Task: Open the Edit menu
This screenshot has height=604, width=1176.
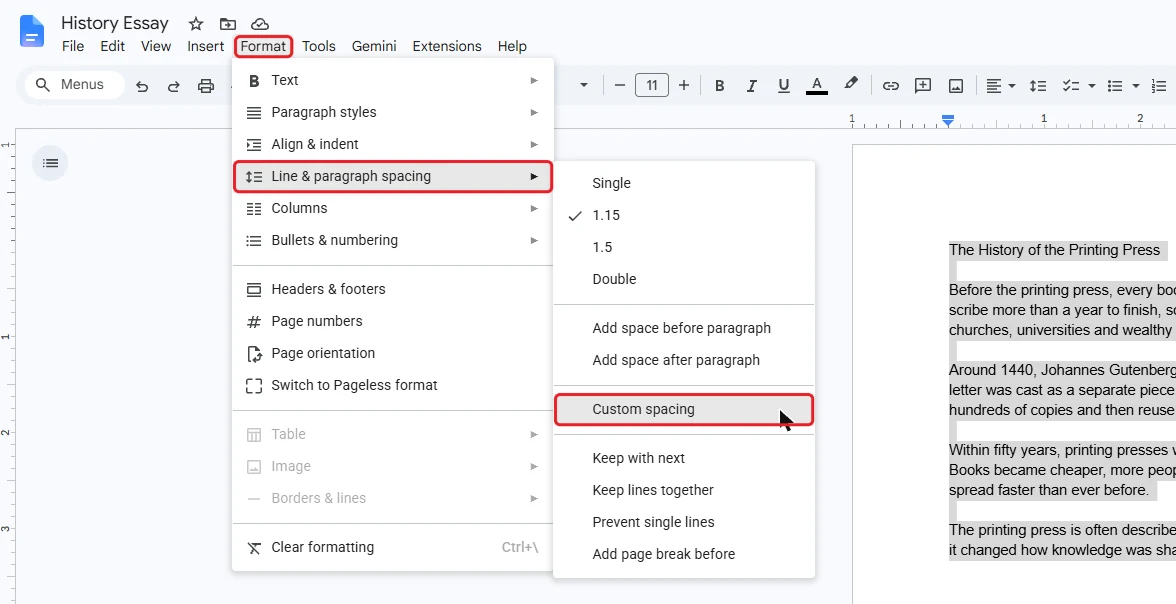Action: tap(112, 46)
